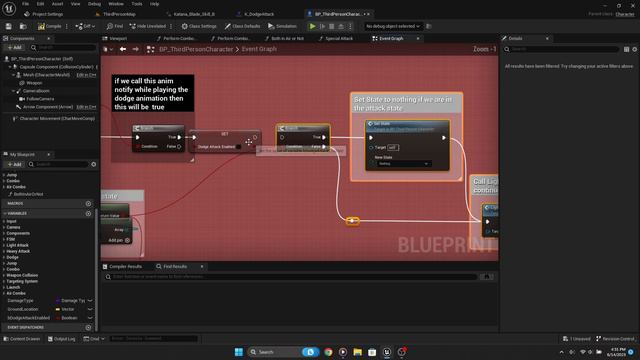Compile the blueprint
Screen dimensions: 640x360
click(x=49, y=26)
